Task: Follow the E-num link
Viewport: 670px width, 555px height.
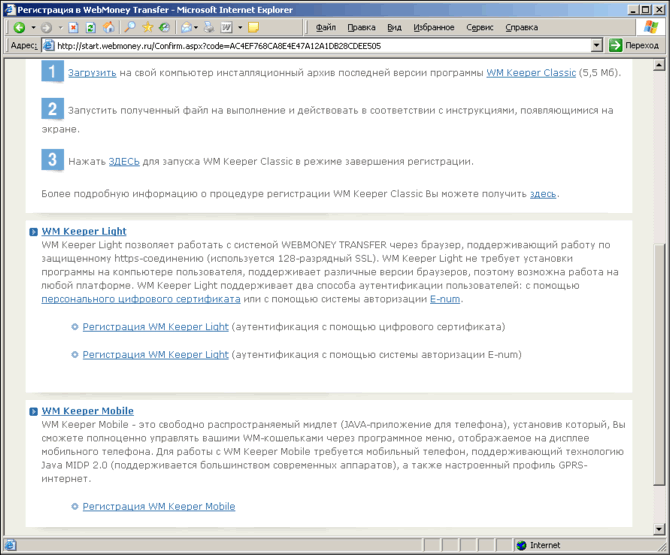Action: [445, 299]
